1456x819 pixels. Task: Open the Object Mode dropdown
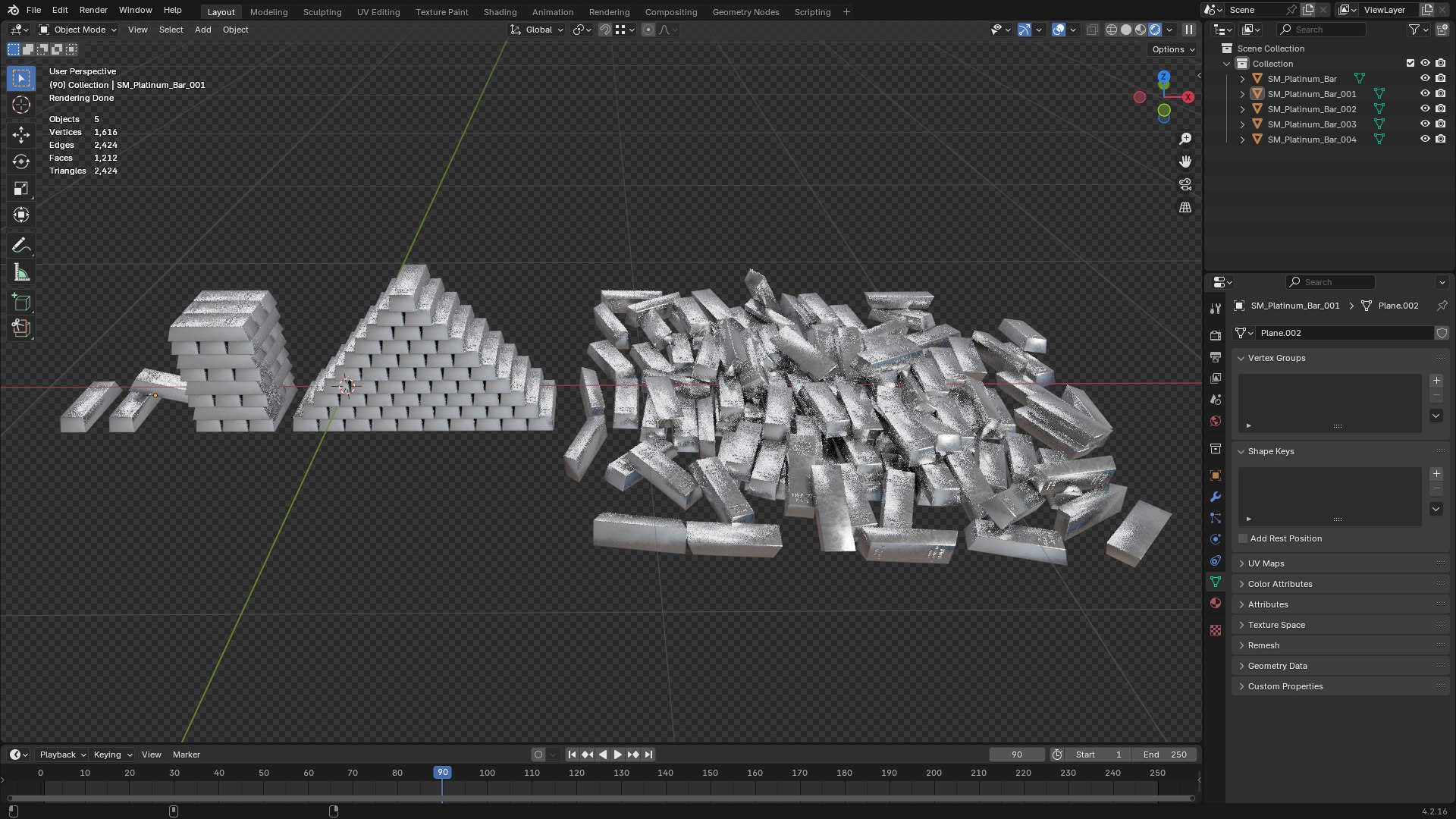[78, 30]
